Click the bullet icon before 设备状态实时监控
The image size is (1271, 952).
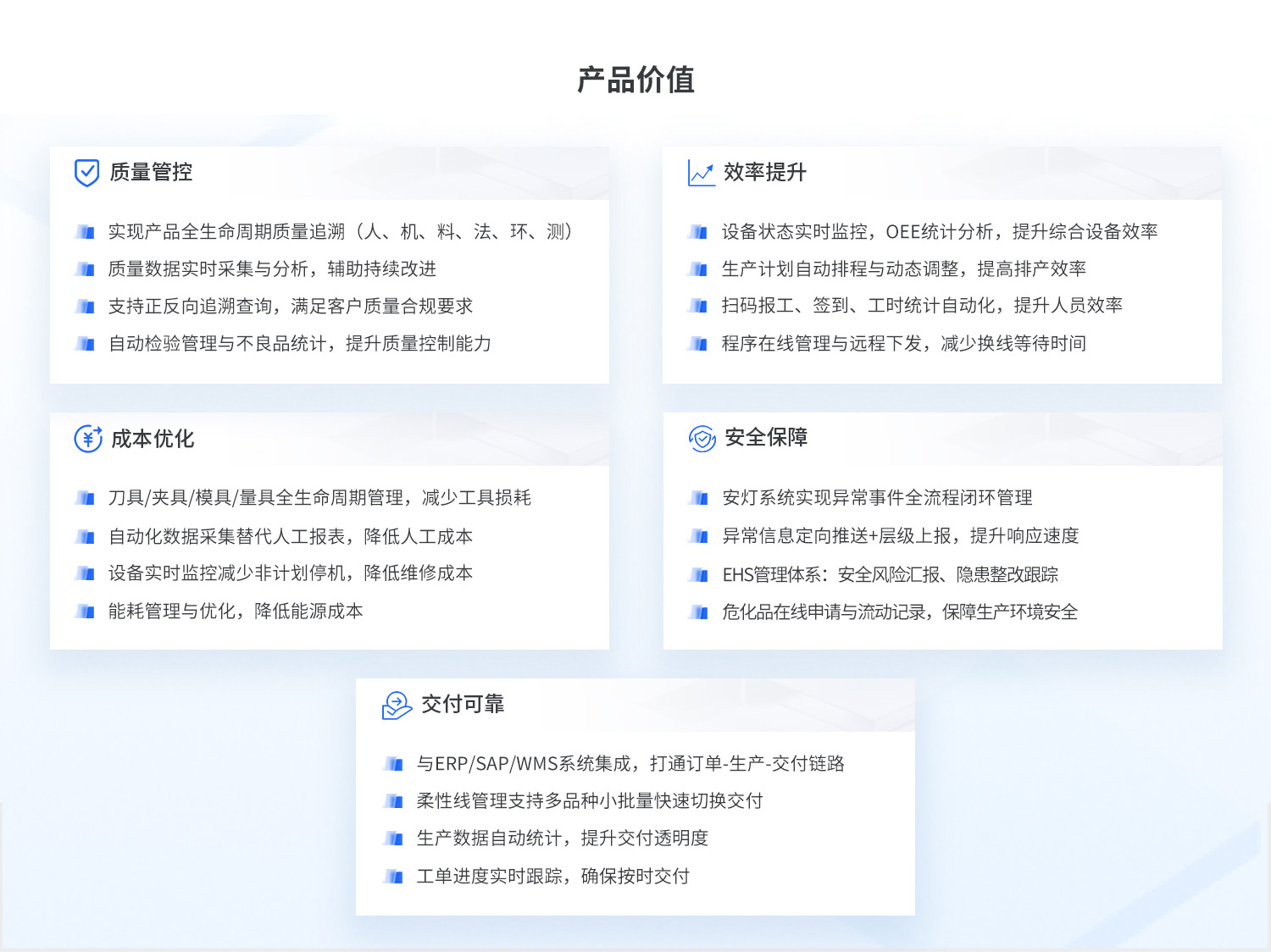coord(698,232)
